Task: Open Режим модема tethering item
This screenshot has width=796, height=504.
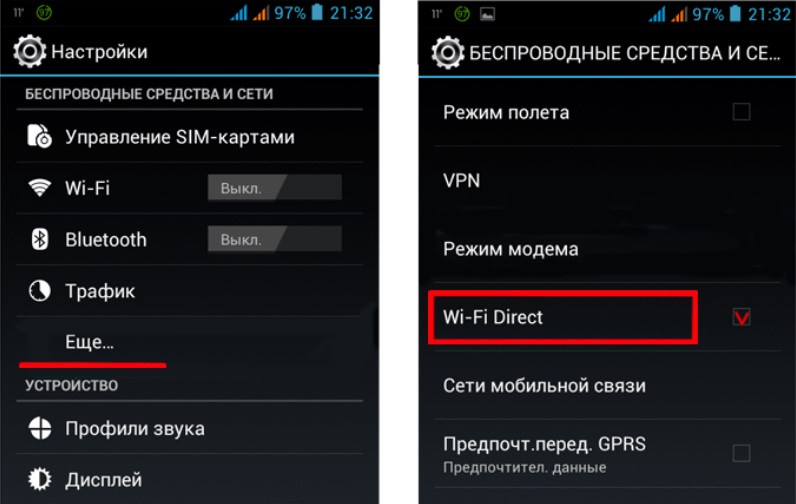Action: coord(608,249)
